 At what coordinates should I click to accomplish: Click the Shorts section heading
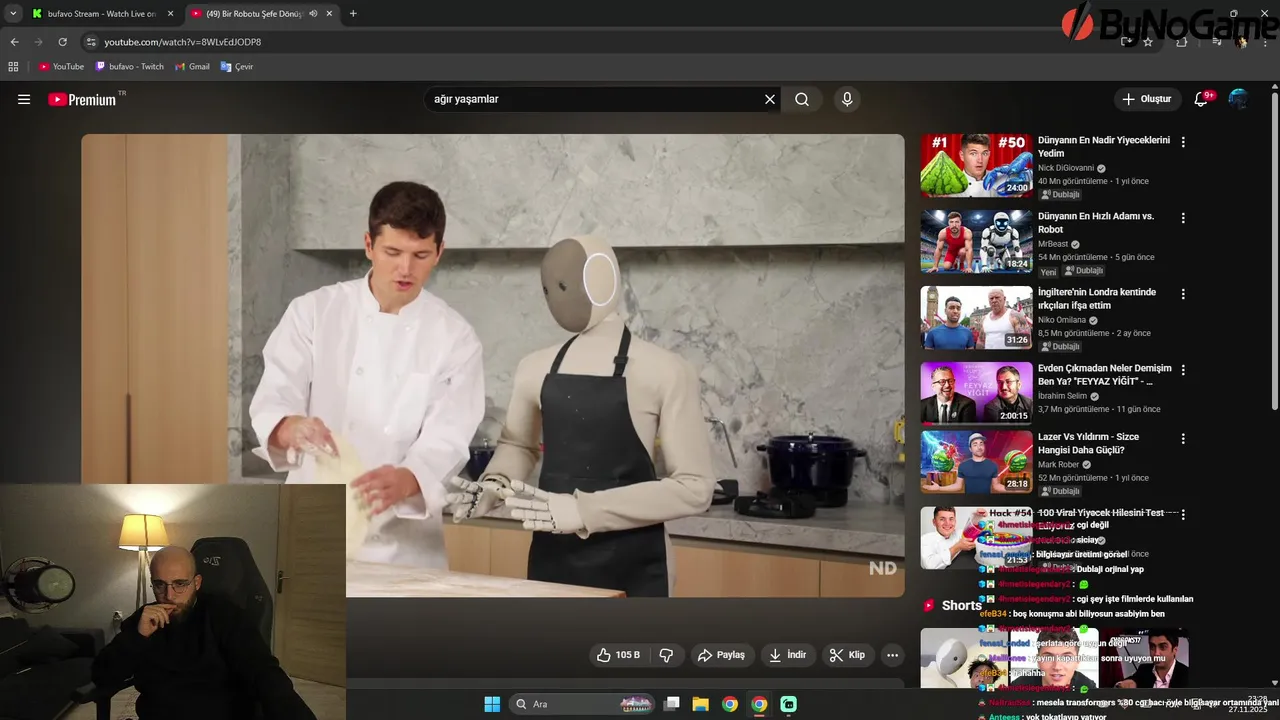click(962, 606)
